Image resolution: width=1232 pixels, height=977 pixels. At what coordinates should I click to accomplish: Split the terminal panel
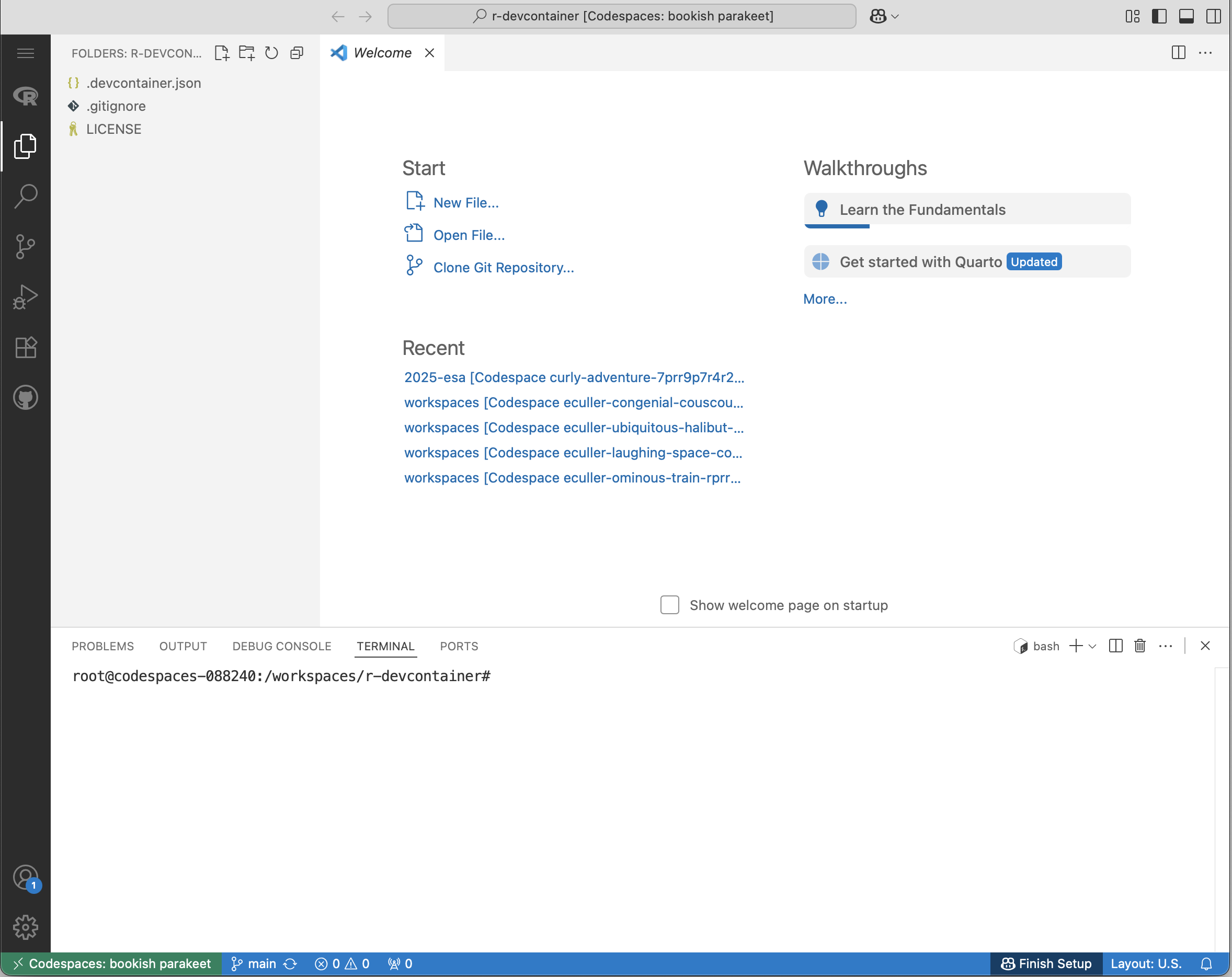pyautogui.click(x=1115, y=646)
